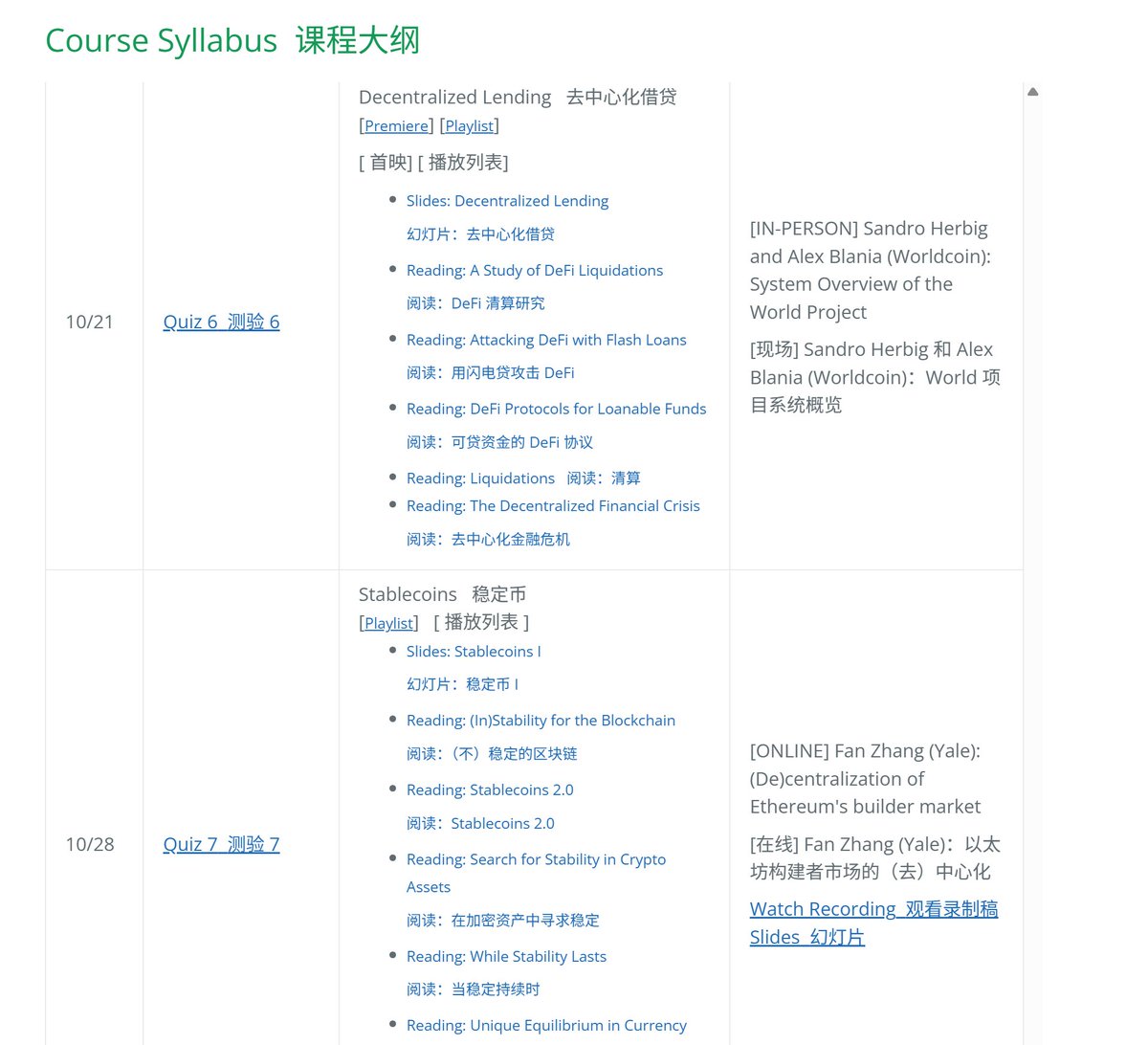This screenshot has width=1148, height=1045.
Task: Click the [ 首映] [ 播放列表] text
Action: pos(433,163)
